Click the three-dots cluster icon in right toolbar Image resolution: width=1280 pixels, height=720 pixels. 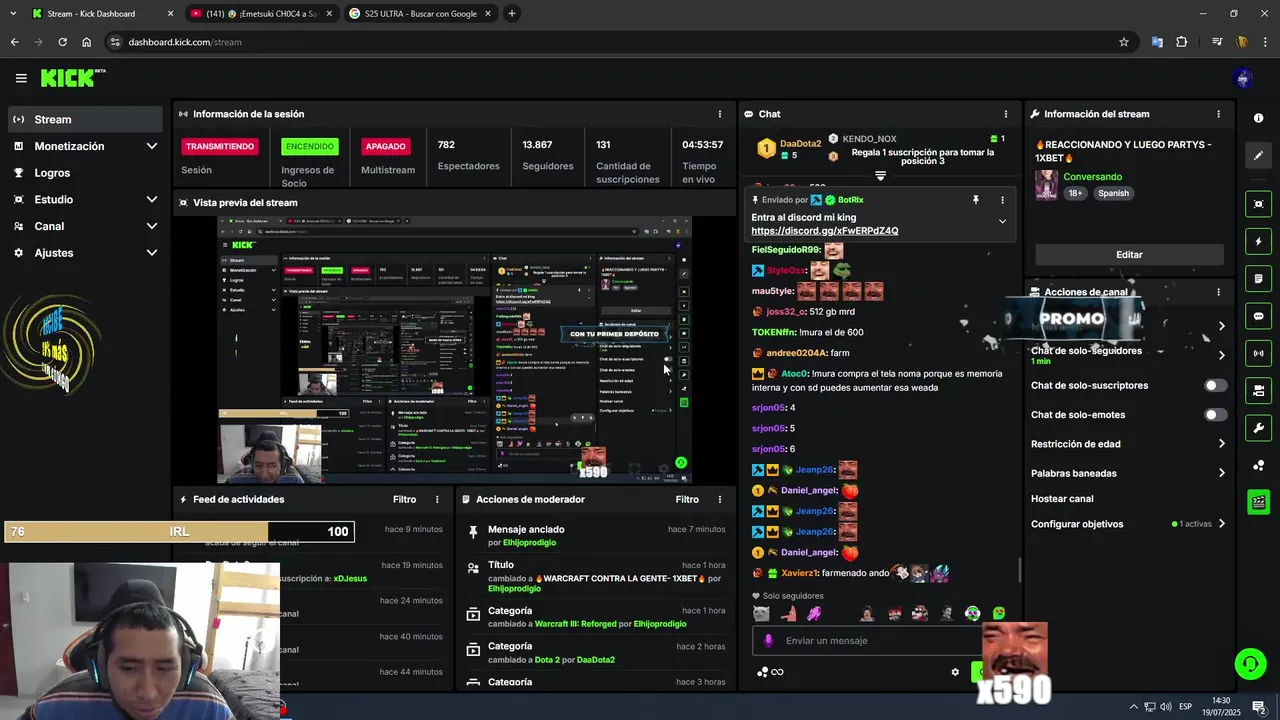pyautogui.click(x=1258, y=465)
